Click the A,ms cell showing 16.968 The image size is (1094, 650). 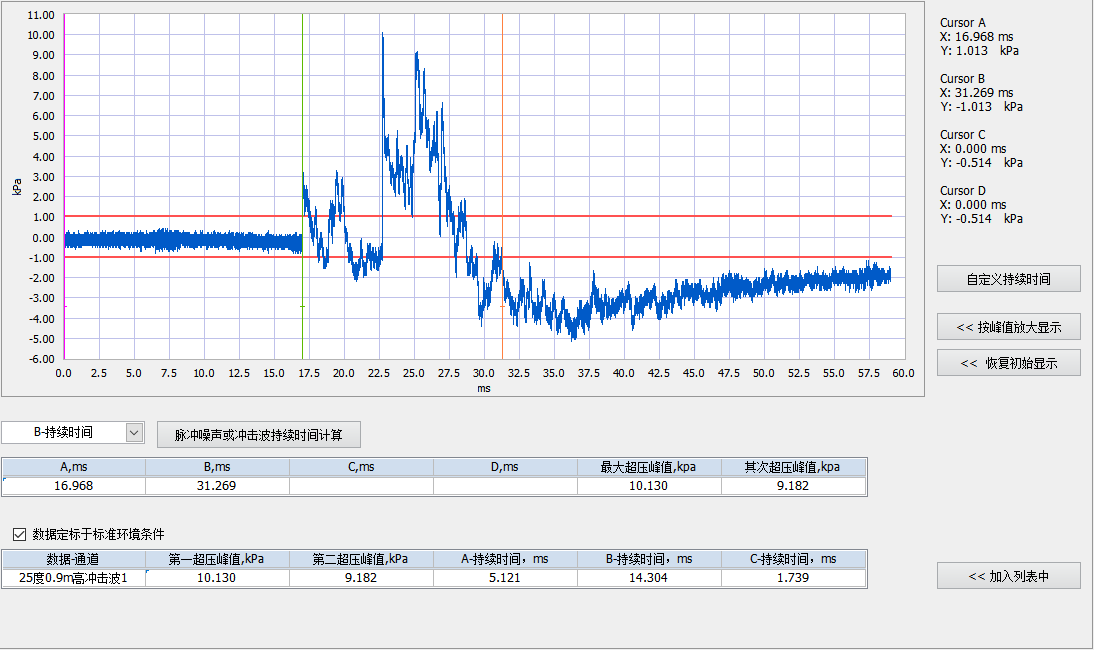click(74, 486)
